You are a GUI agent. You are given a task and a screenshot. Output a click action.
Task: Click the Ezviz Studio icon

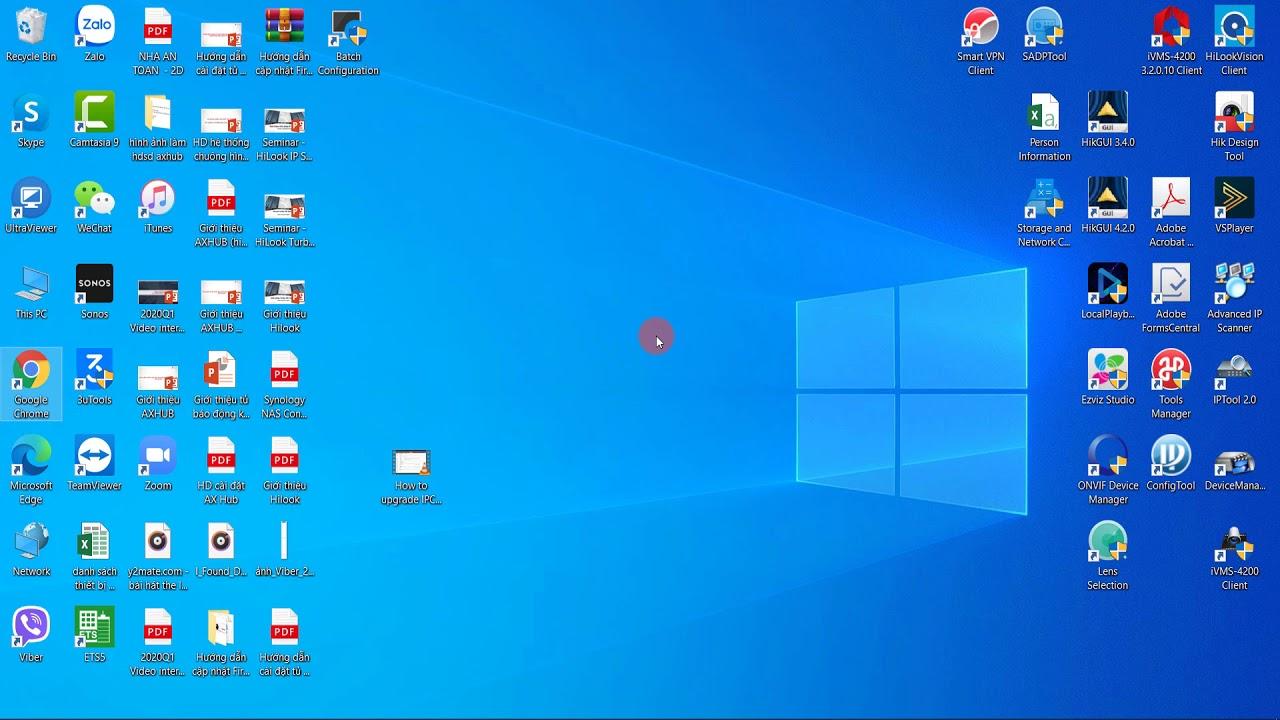coord(1108,380)
